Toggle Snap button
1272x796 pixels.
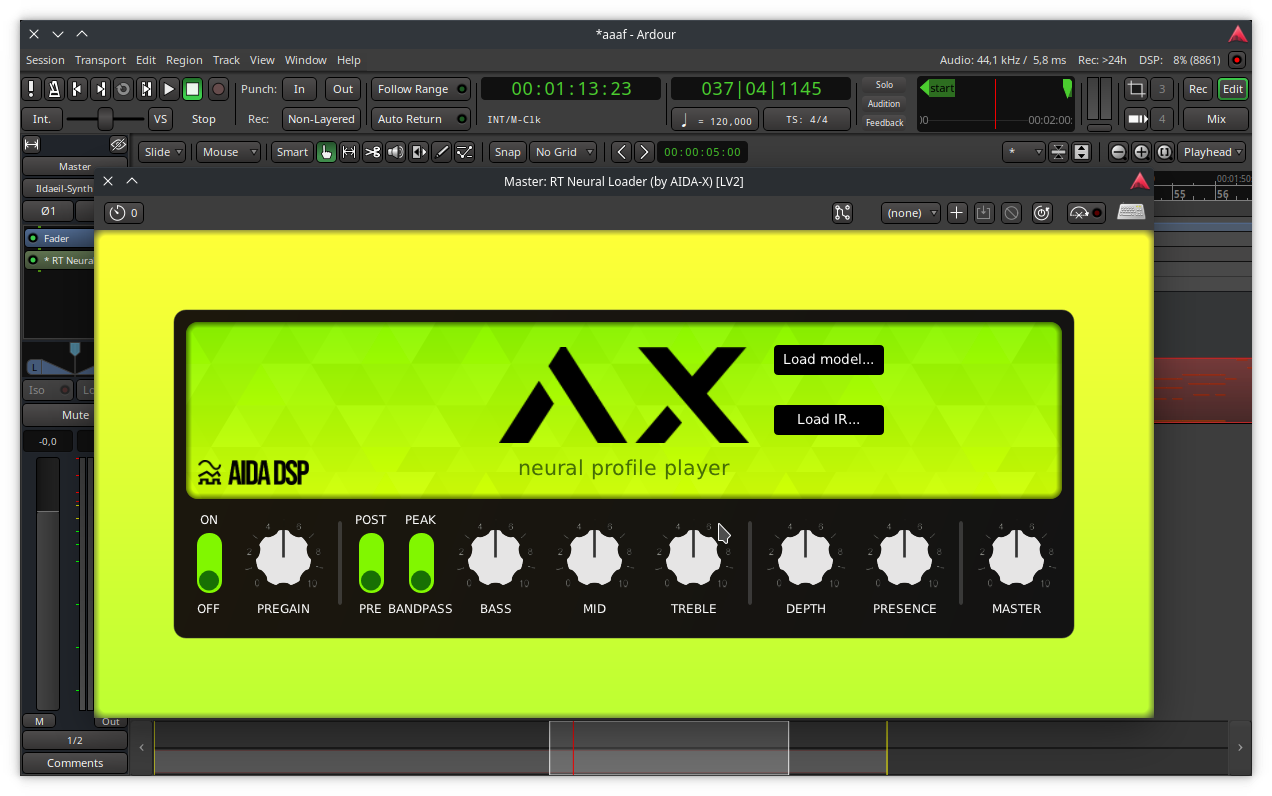tap(507, 152)
